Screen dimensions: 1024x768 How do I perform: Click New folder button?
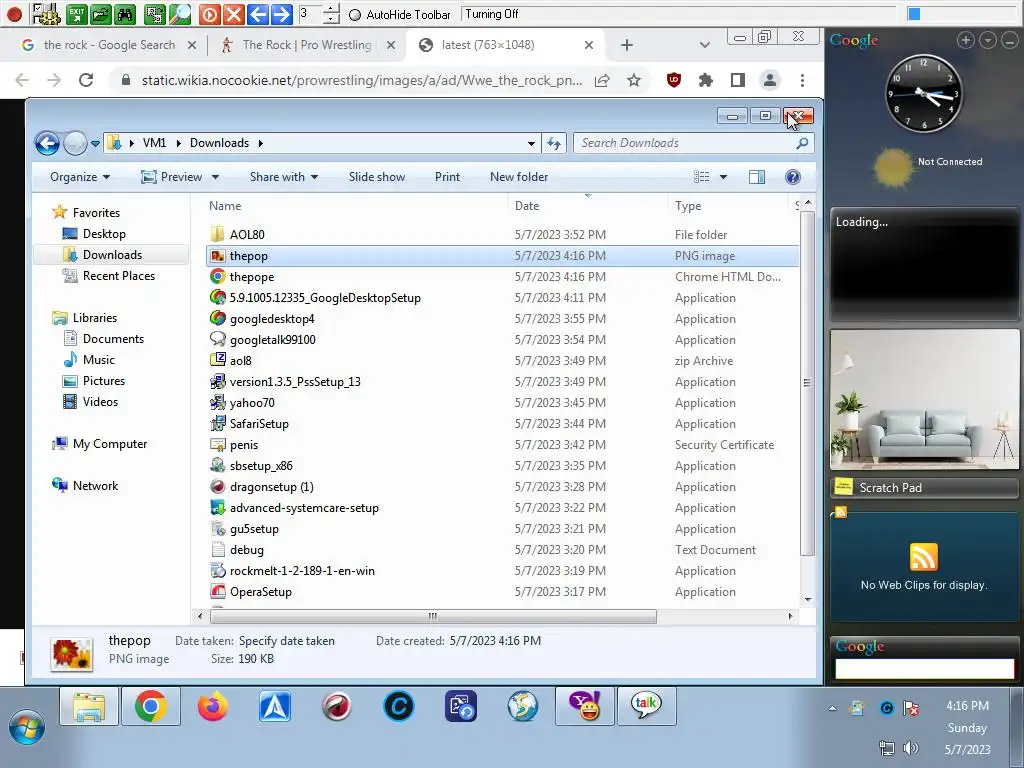pos(519,177)
